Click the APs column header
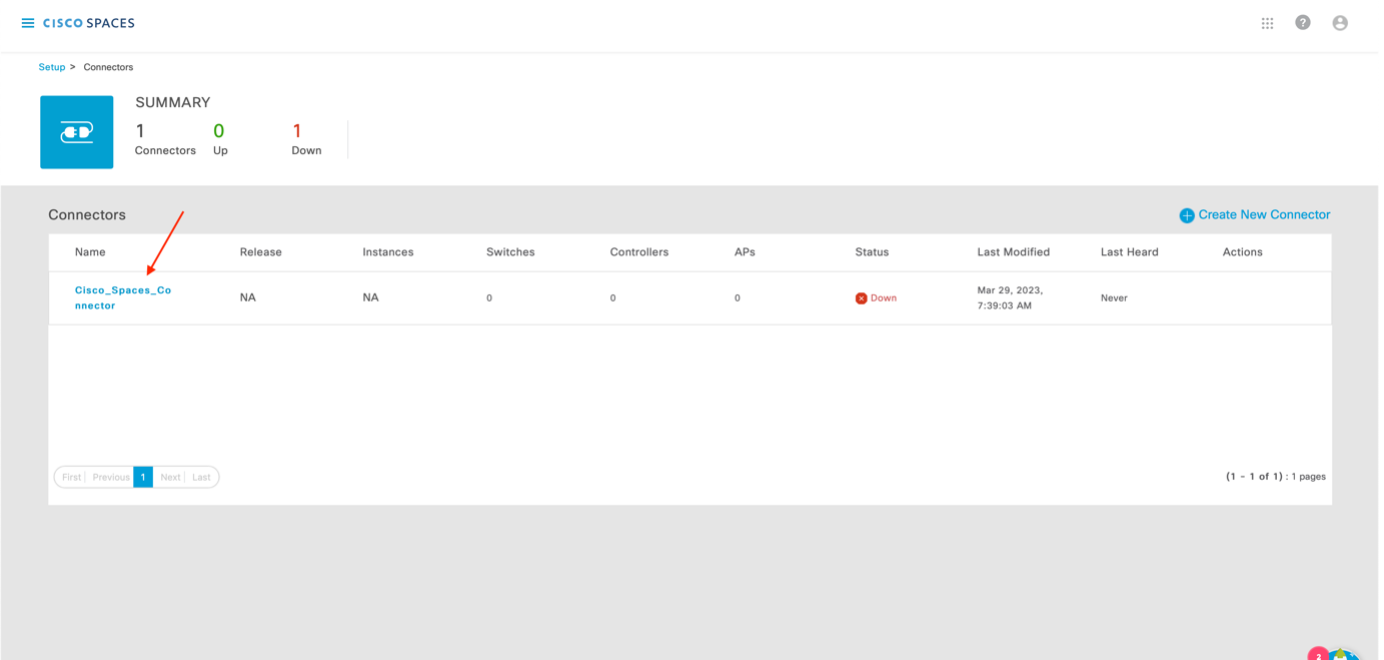This screenshot has height=660, width=1384. tap(745, 252)
